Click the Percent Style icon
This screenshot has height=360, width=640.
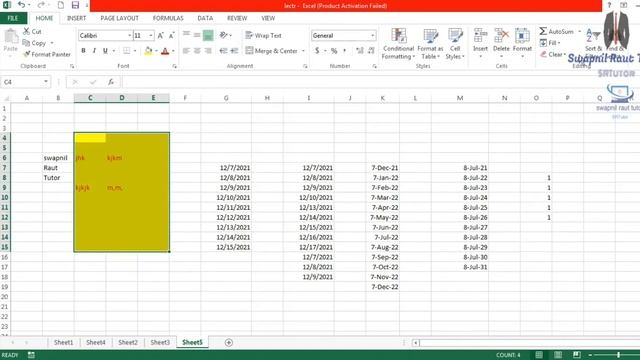click(334, 51)
